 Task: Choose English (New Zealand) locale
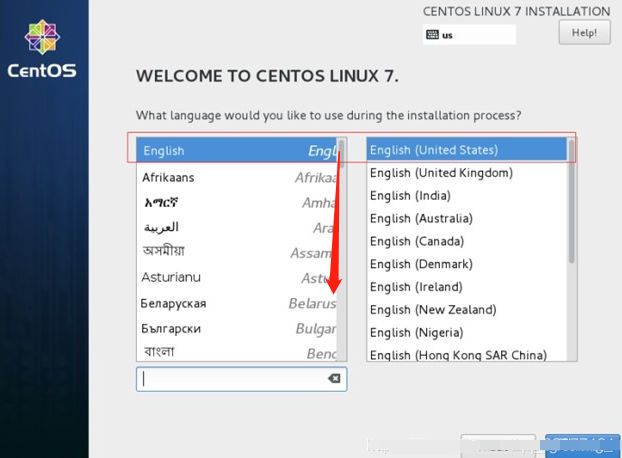pos(467,309)
